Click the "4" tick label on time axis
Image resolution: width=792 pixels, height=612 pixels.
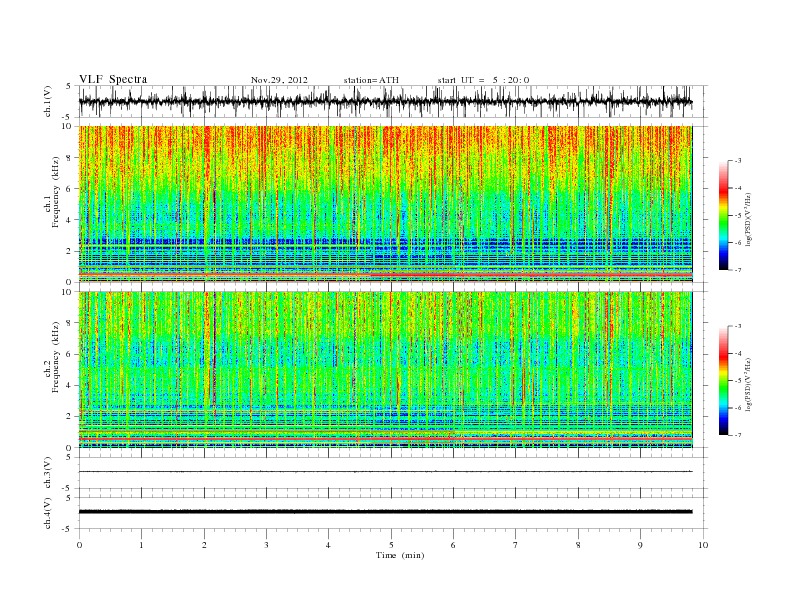tap(329, 545)
